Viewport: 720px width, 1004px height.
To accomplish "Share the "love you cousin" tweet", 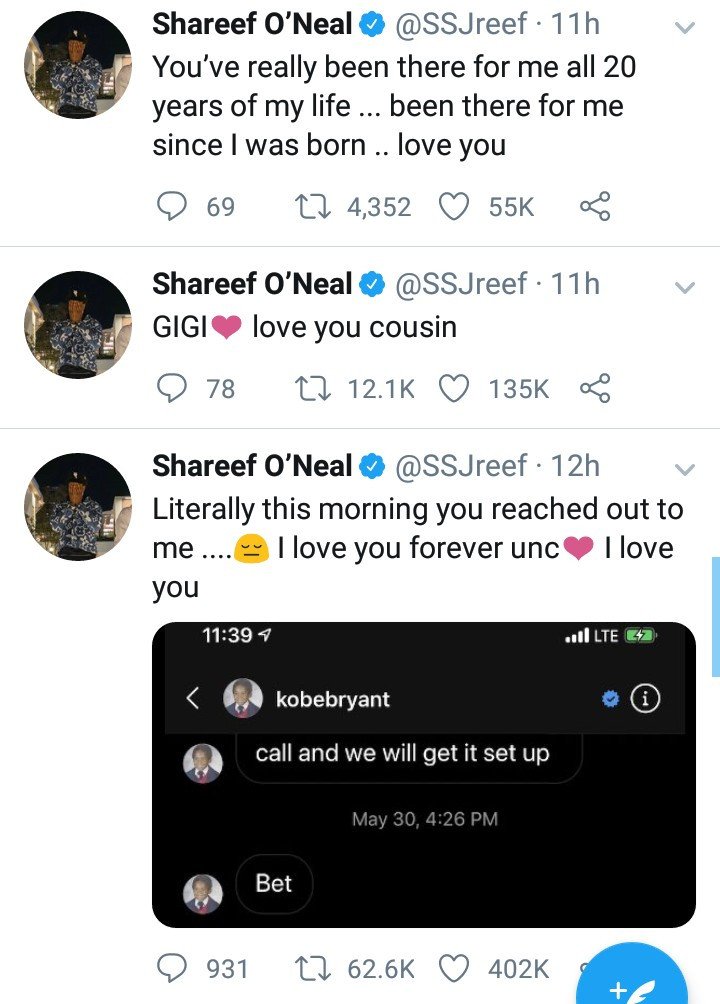I will click(x=595, y=388).
